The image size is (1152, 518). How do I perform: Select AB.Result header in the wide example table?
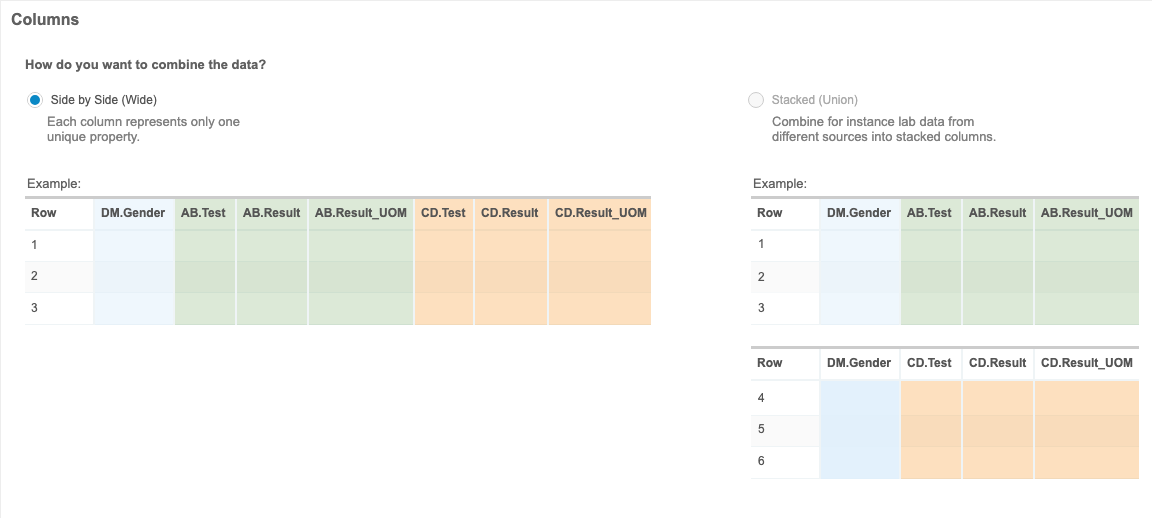coord(271,213)
